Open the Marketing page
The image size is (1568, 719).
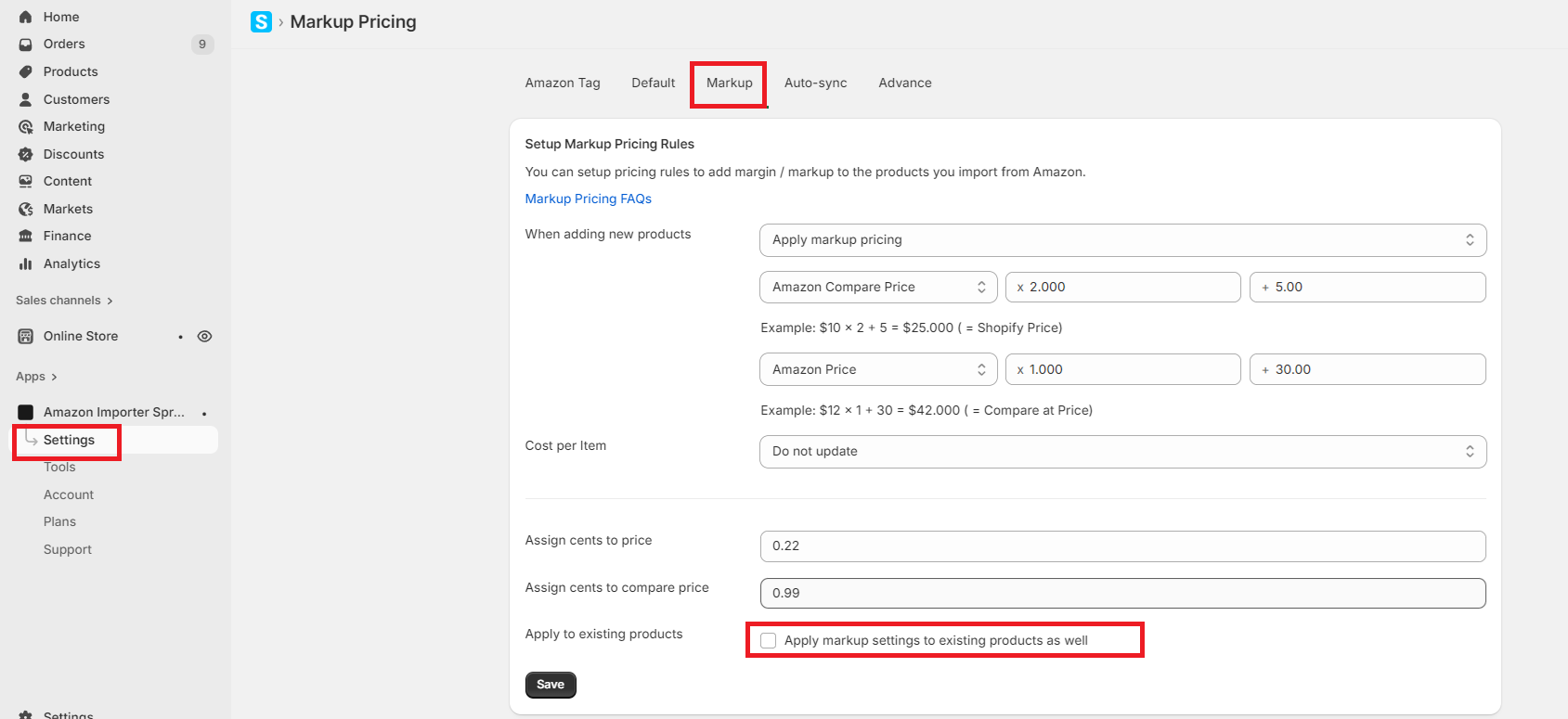[x=74, y=126]
